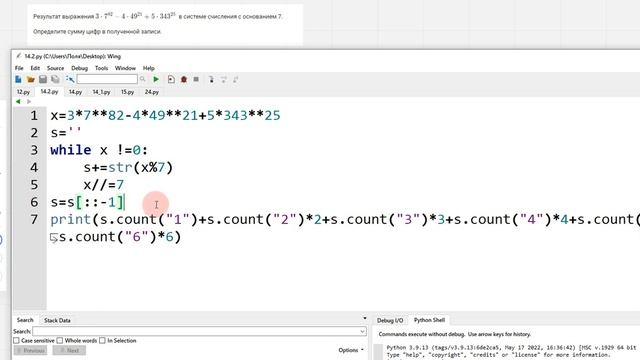The height and width of the screenshot is (360, 640).
Task: Open the Source menu
Action: point(56,68)
